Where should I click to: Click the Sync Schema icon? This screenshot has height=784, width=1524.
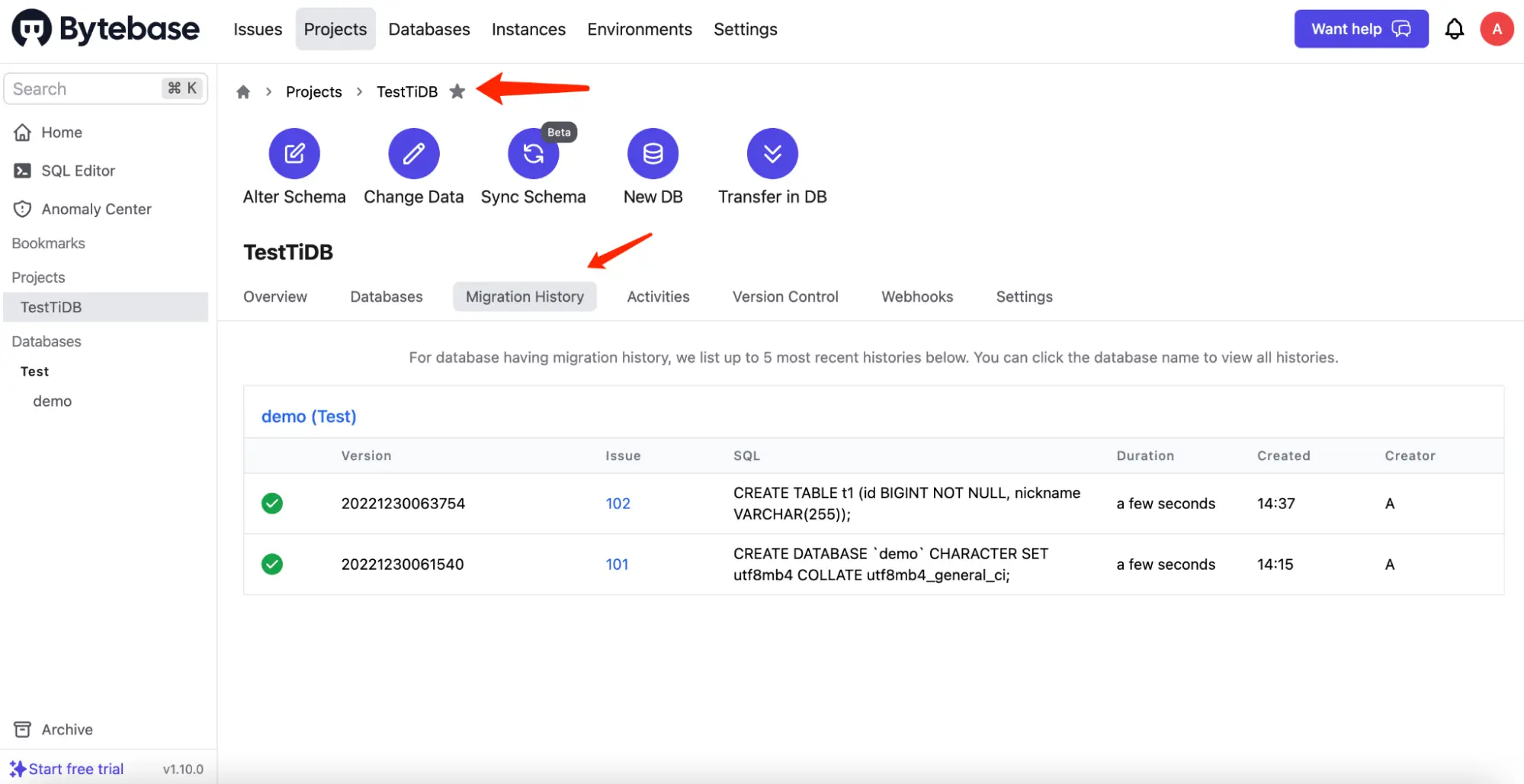[x=533, y=153]
